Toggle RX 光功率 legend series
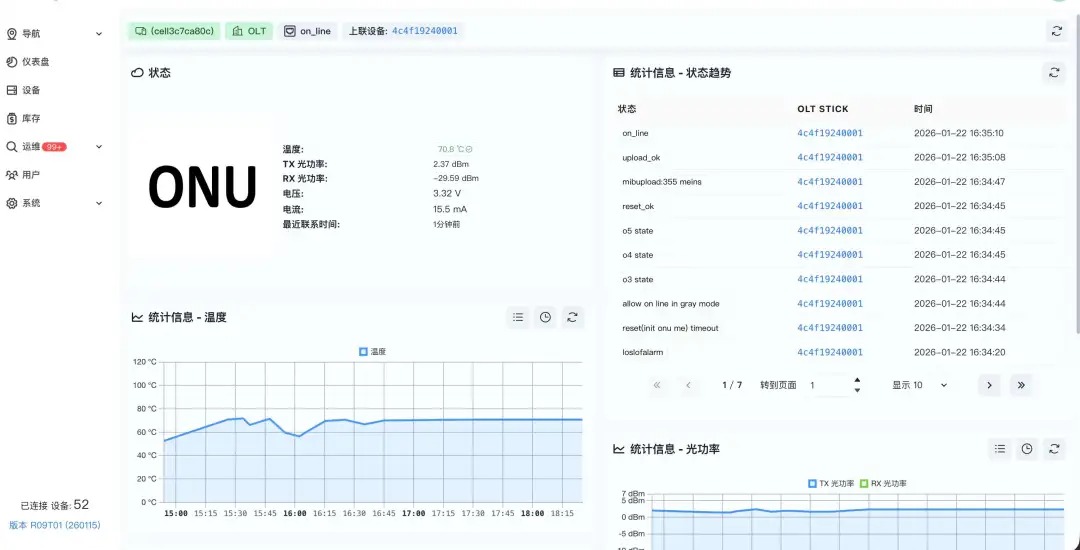Viewport: 1080px width, 550px height. coord(883,484)
